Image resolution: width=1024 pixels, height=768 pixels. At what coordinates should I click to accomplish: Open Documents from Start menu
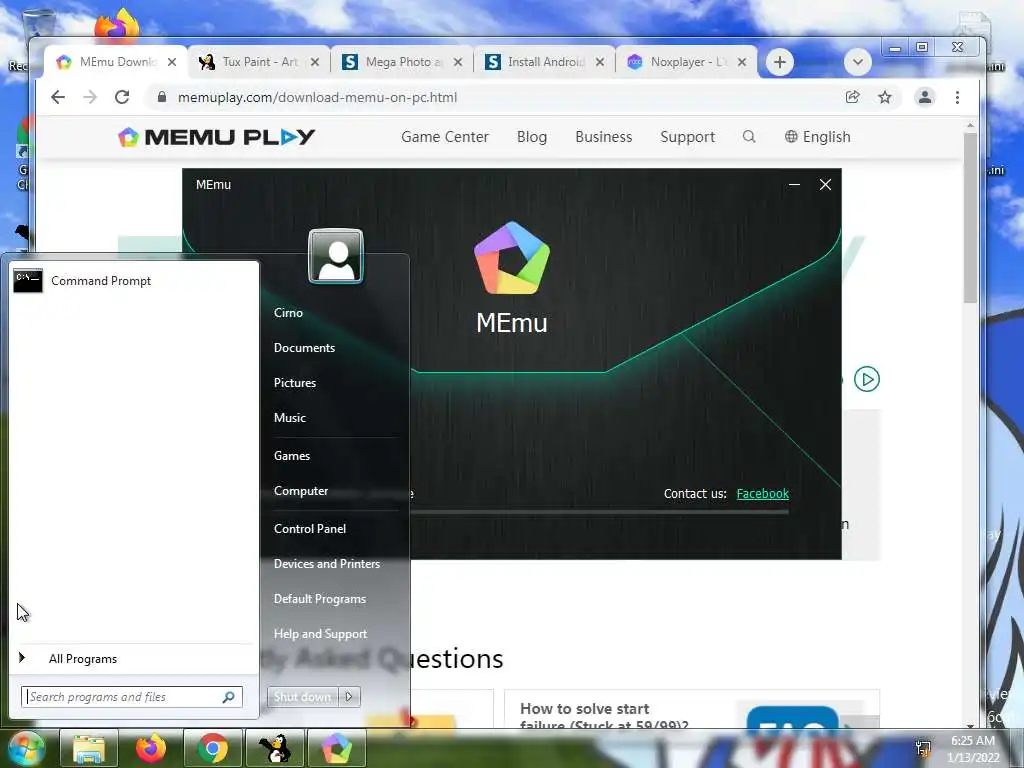[x=304, y=348]
